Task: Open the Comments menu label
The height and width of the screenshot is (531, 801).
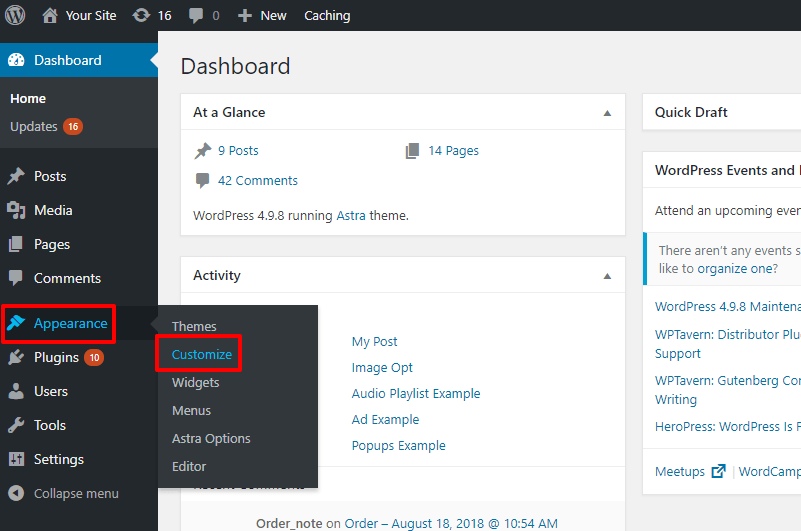Action: [67, 279]
